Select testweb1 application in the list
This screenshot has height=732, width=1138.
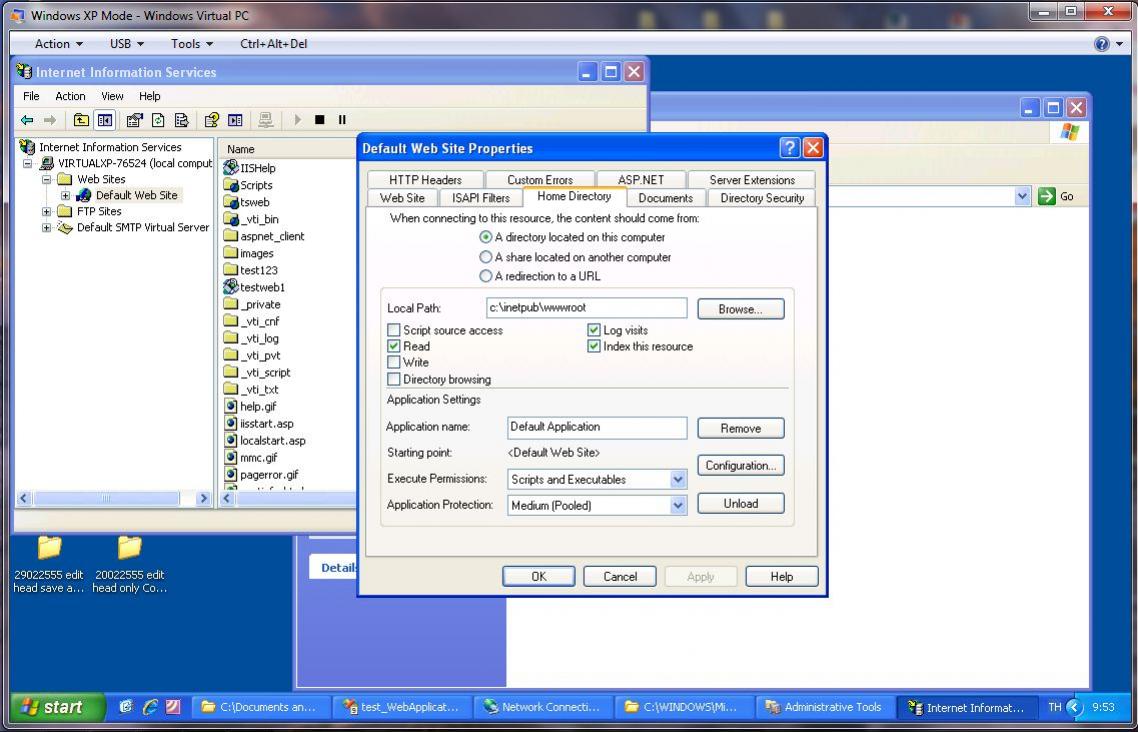point(255,287)
